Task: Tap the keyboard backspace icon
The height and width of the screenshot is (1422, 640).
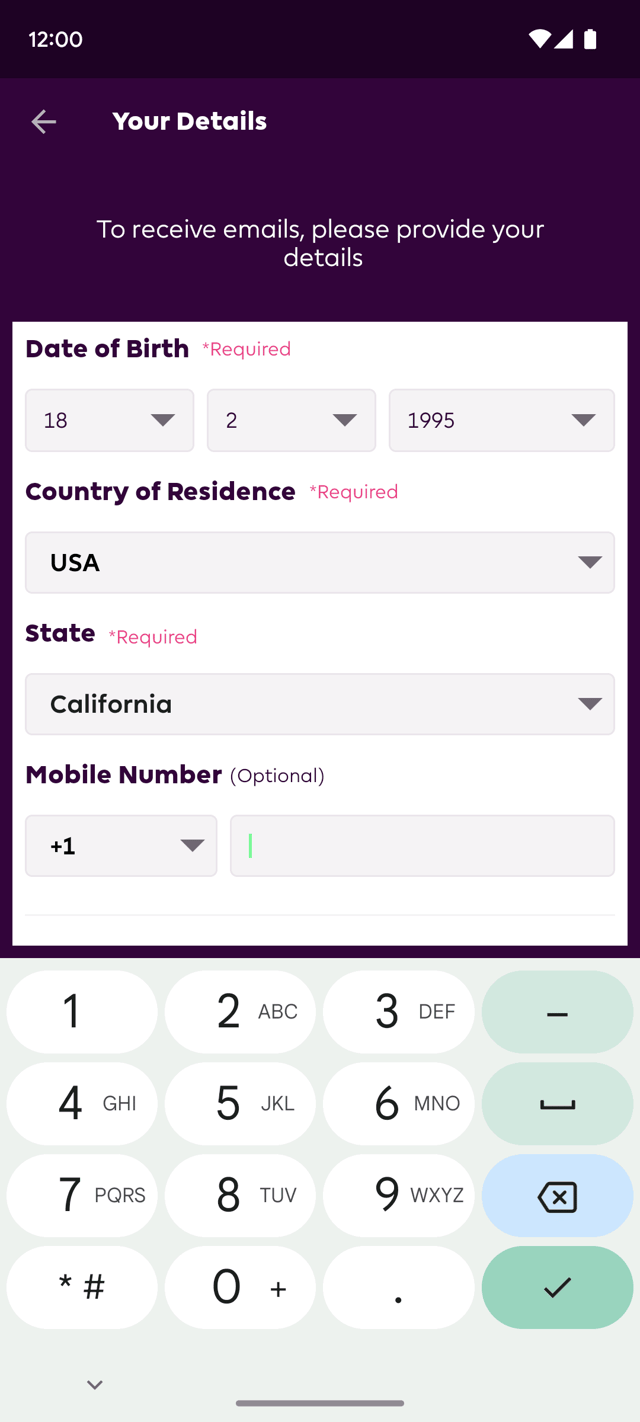Action: tap(557, 1196)
